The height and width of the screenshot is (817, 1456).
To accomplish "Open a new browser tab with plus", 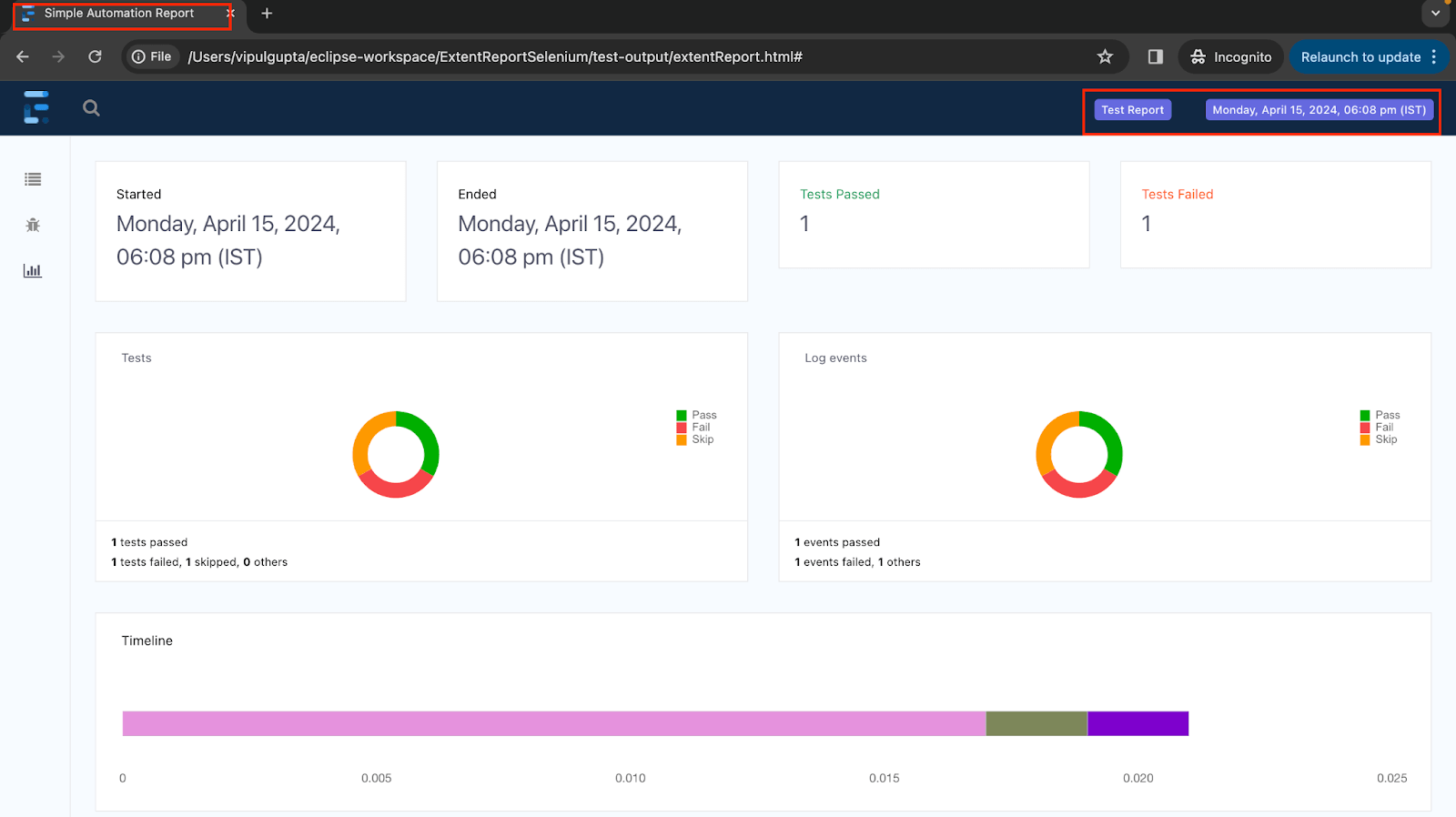I will (x=267, y=14).
